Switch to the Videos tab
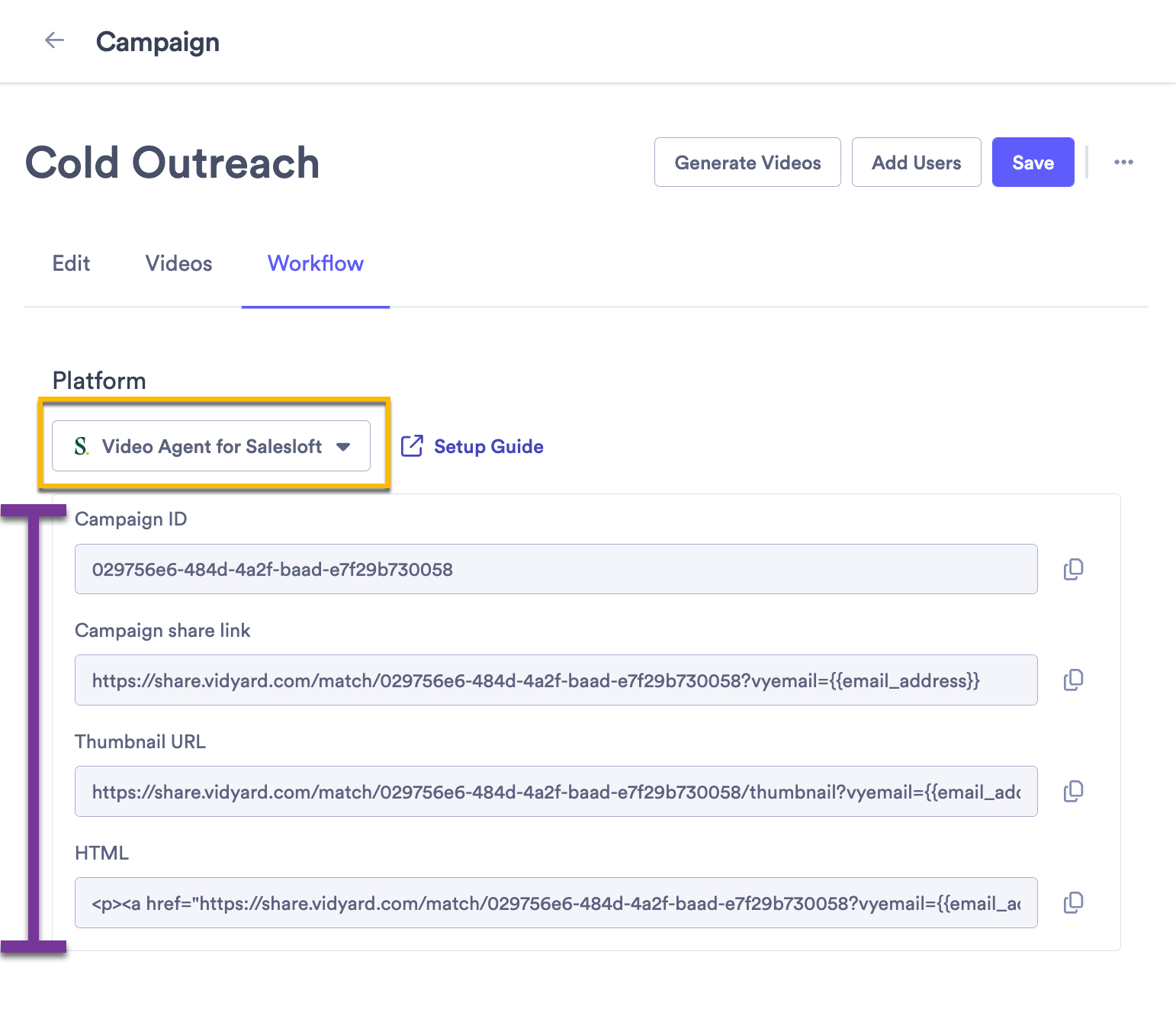Viewport: 1176px width, 1019px height. (x=178, y=263)
